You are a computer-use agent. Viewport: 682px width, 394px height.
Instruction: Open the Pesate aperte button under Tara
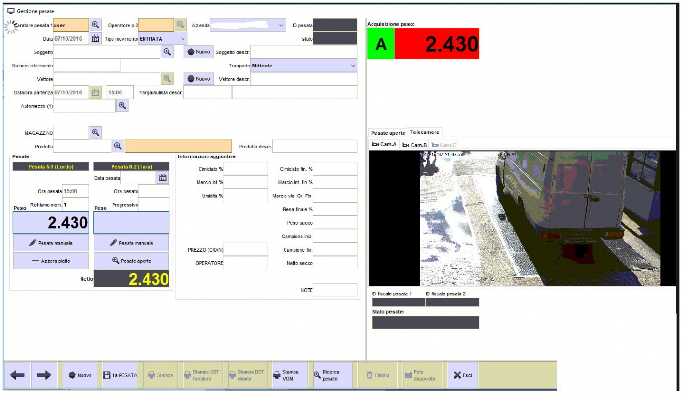click(x=131, y=261)
